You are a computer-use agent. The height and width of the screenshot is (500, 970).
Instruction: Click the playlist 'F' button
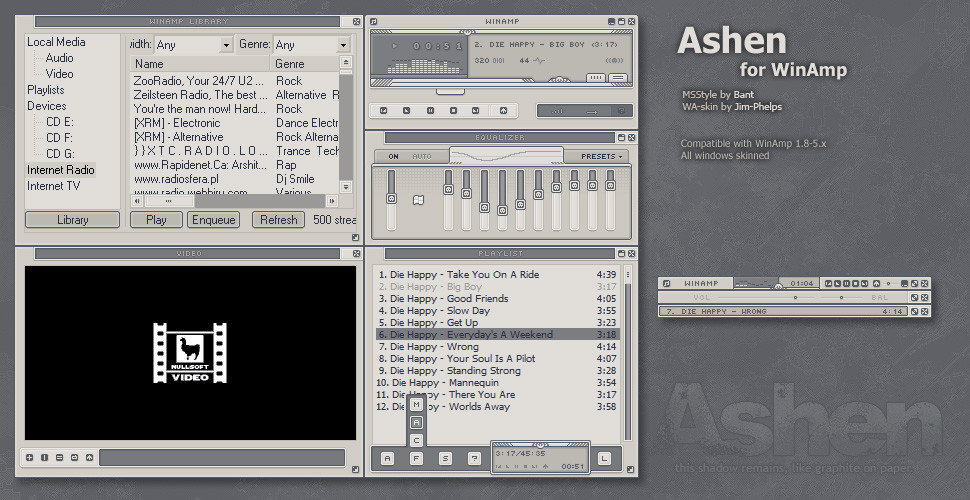417,459
